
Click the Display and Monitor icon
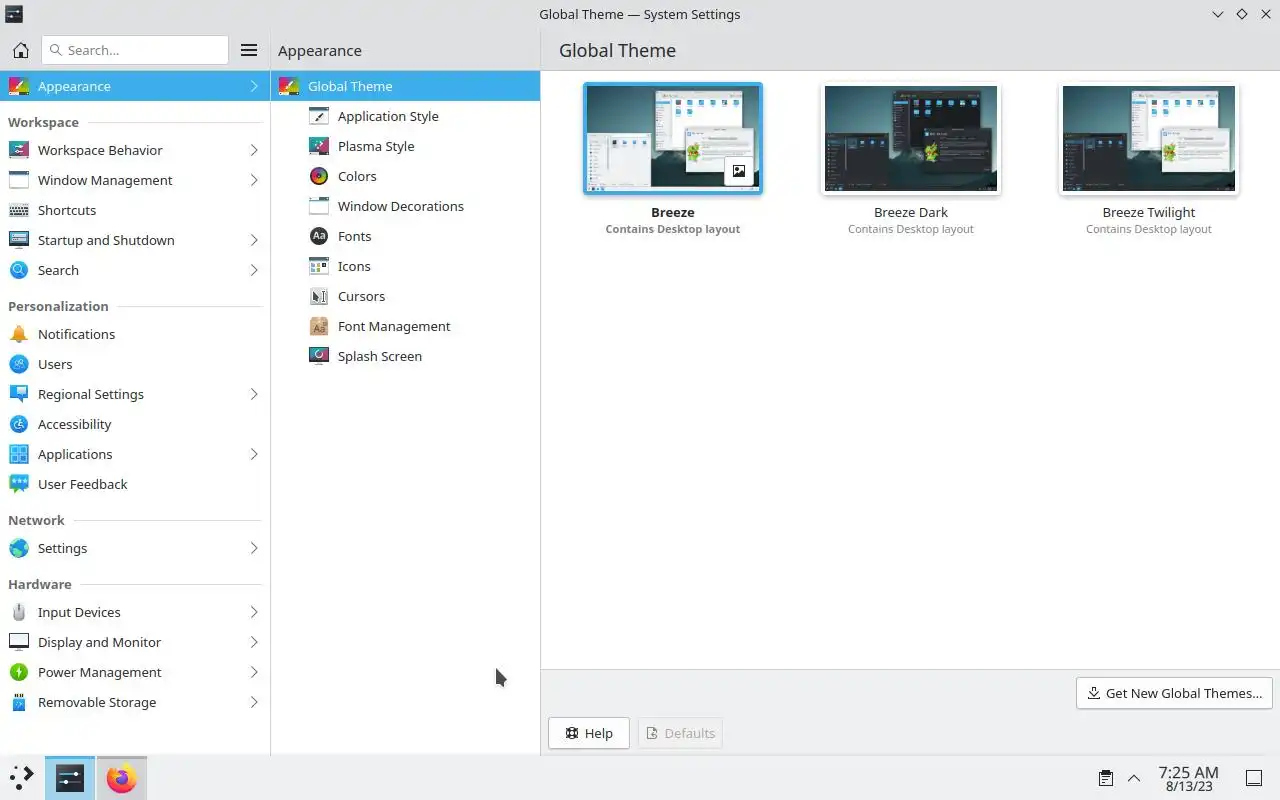(x=18, y=642)
